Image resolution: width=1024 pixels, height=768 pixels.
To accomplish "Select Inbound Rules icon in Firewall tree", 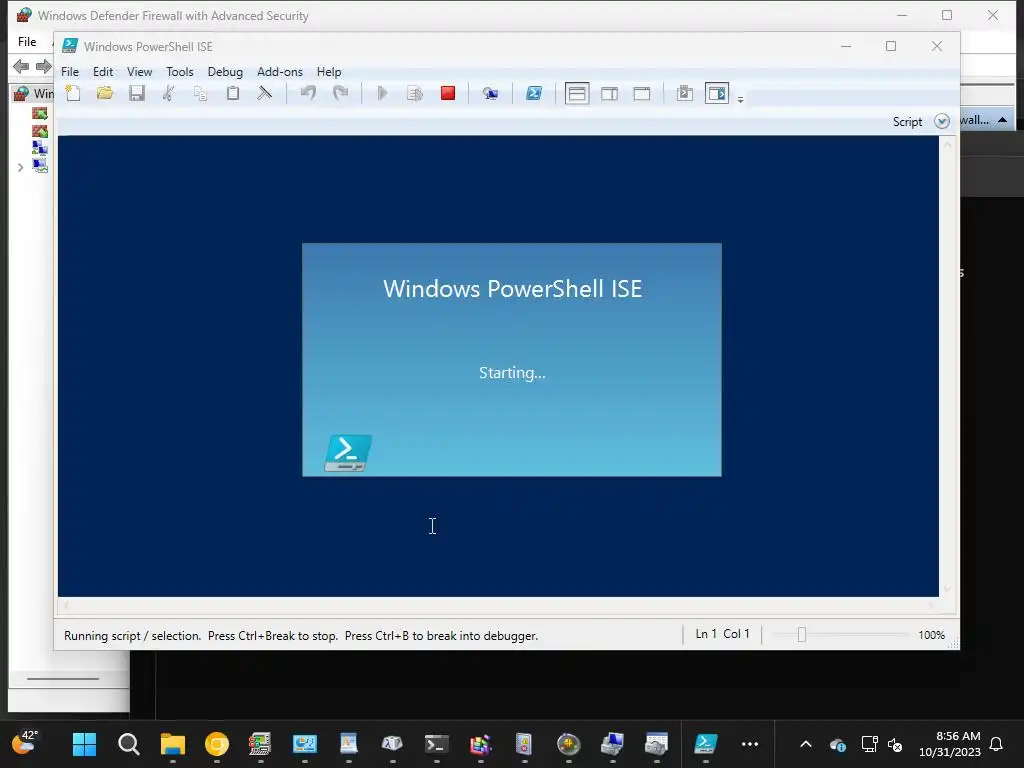I will click(x=40, y=114).
